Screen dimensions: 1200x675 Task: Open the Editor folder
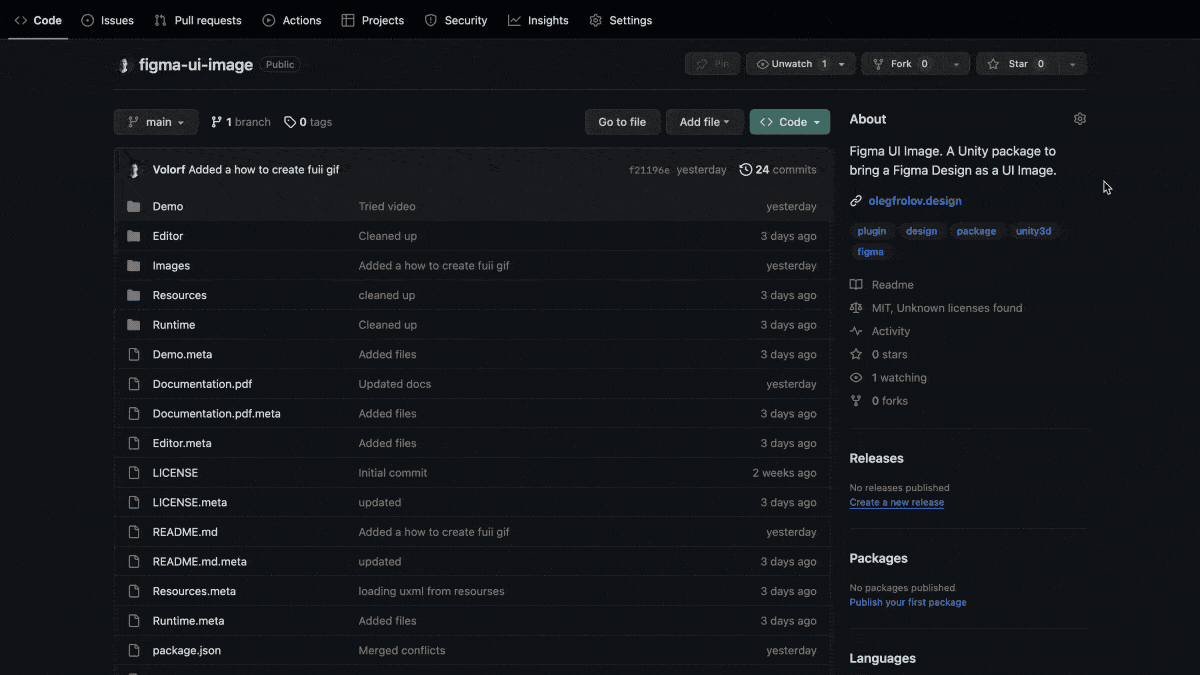pos(168,236)
